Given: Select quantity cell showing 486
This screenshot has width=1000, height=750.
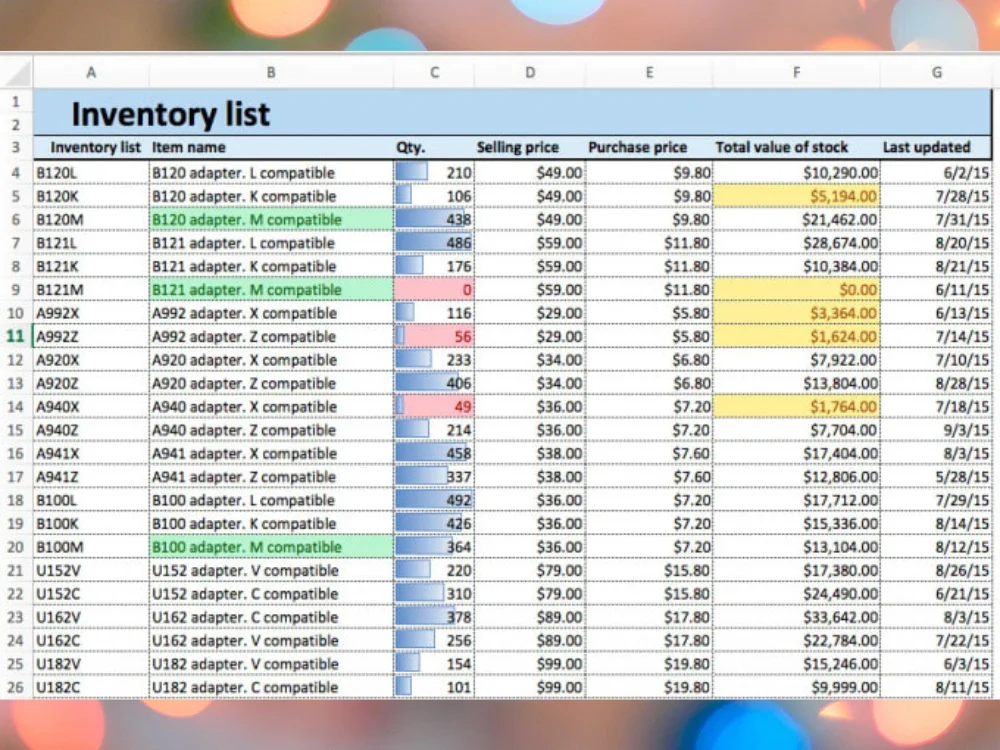Looking at the screenshot, I should (434, 243).
